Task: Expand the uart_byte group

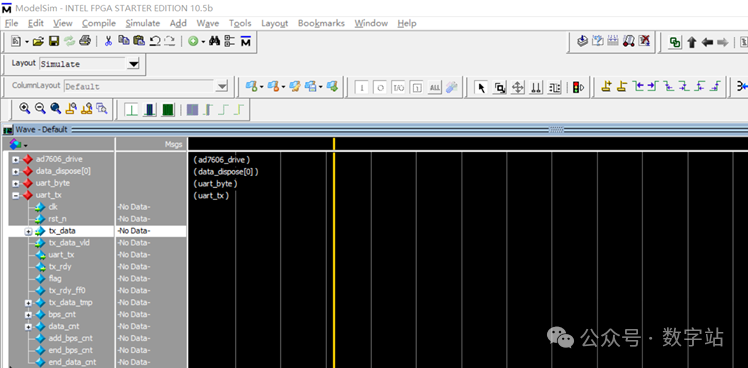Action: pyautogui.click(x=15, y=183)
